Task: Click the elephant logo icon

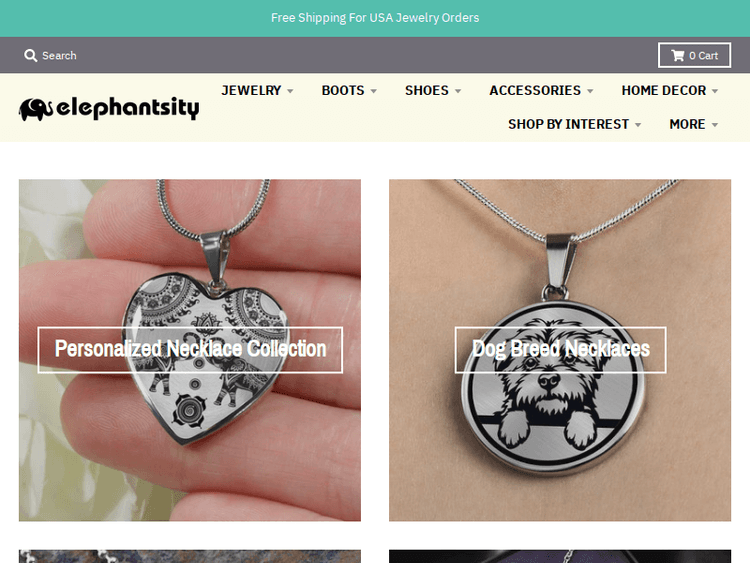Action: coord(36,110)
